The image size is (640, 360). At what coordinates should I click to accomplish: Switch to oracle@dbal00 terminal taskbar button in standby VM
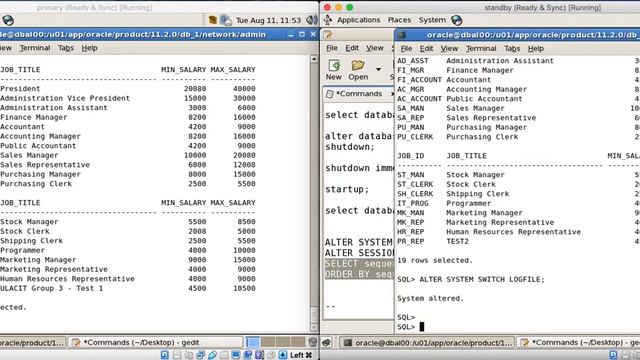pos(427,343)
